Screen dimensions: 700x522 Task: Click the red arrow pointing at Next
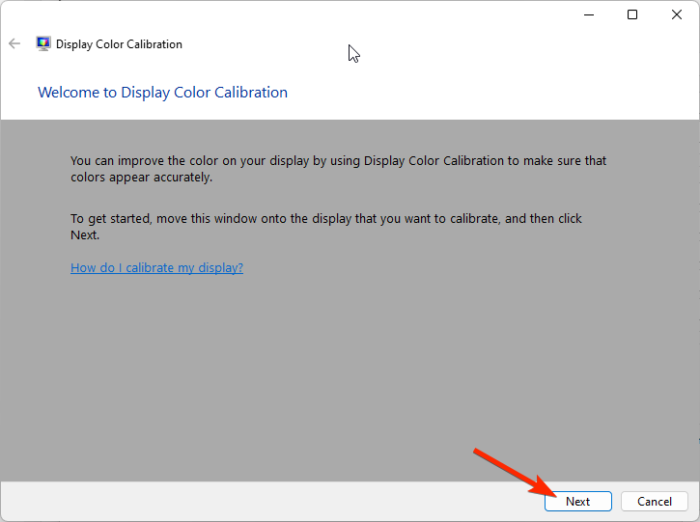pyautogui.click(x=510, y=472)
